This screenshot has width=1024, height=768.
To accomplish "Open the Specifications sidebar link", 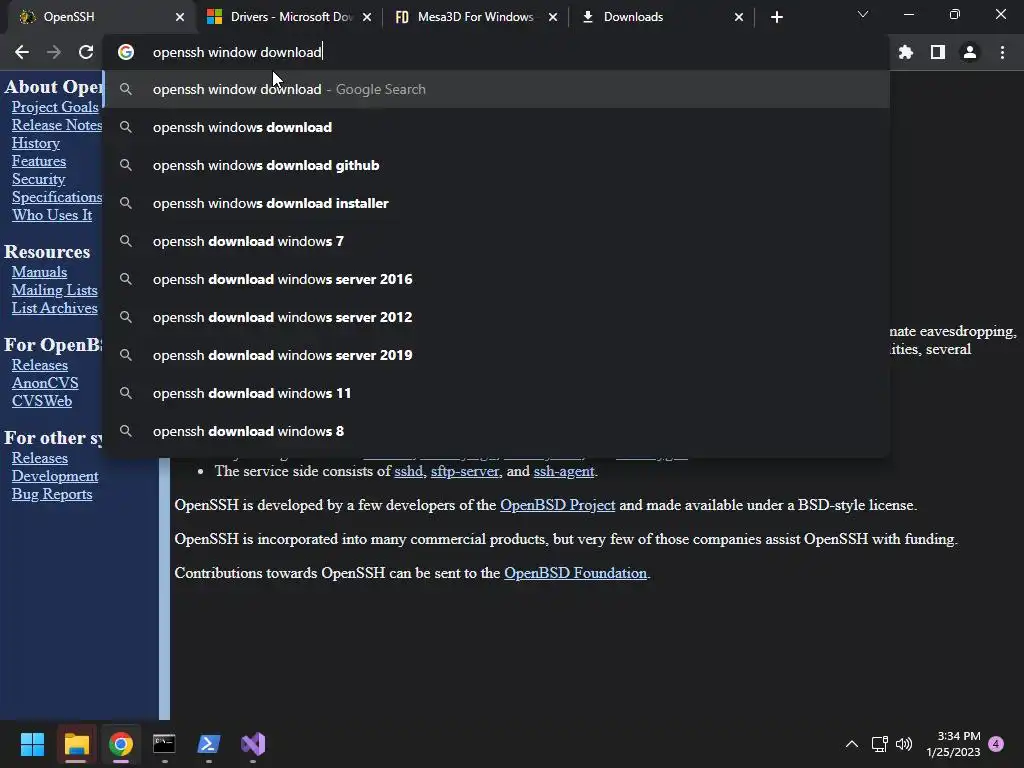I will pos(57,197).
